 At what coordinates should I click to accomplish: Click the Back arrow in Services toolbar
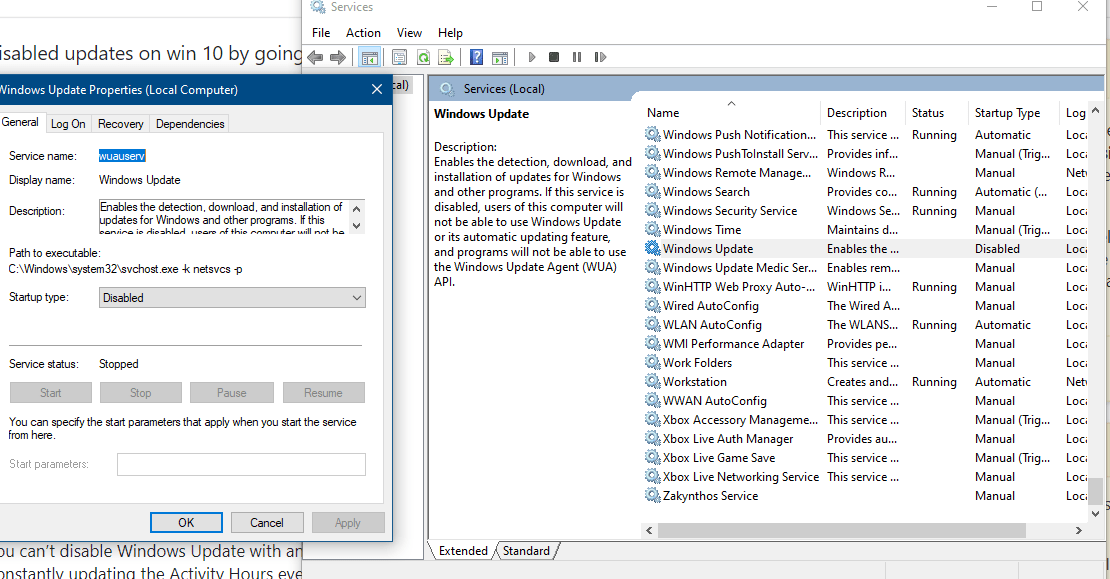316,57
